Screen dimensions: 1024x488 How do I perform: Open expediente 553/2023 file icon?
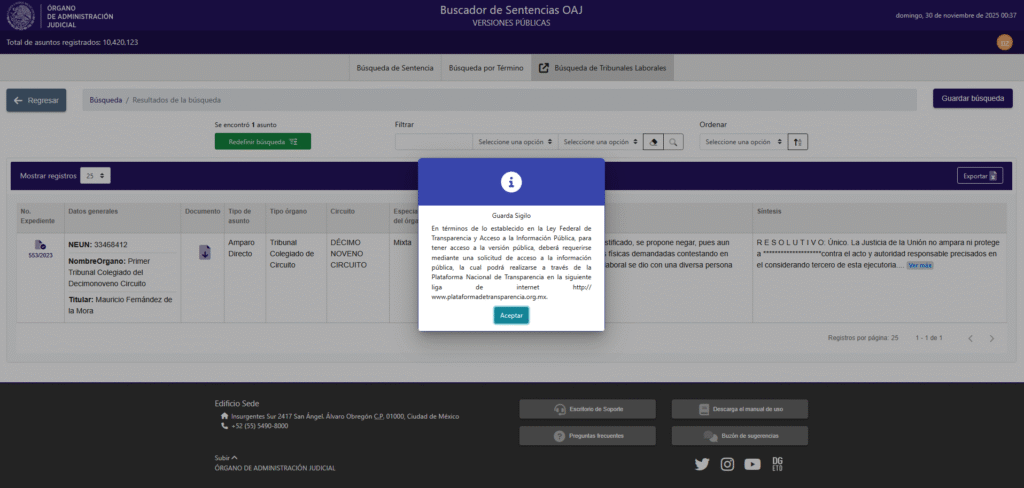click(x=40, y=245)
